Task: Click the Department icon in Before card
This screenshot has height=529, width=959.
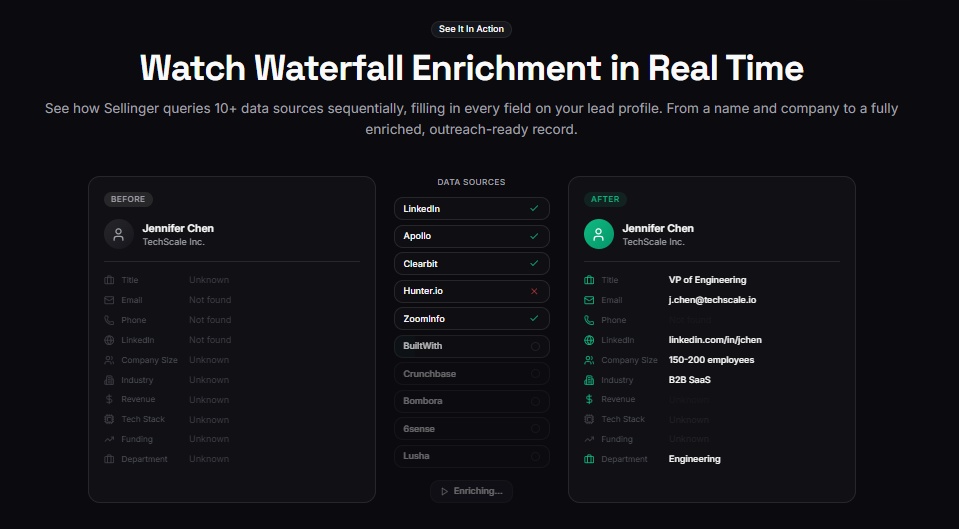Action: (x=109, y=459)
